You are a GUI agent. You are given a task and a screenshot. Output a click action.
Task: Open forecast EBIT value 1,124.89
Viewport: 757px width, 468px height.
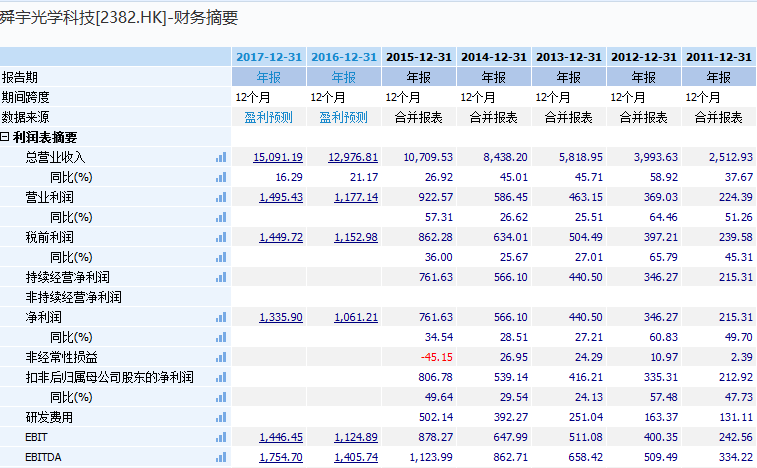(356, 438)
